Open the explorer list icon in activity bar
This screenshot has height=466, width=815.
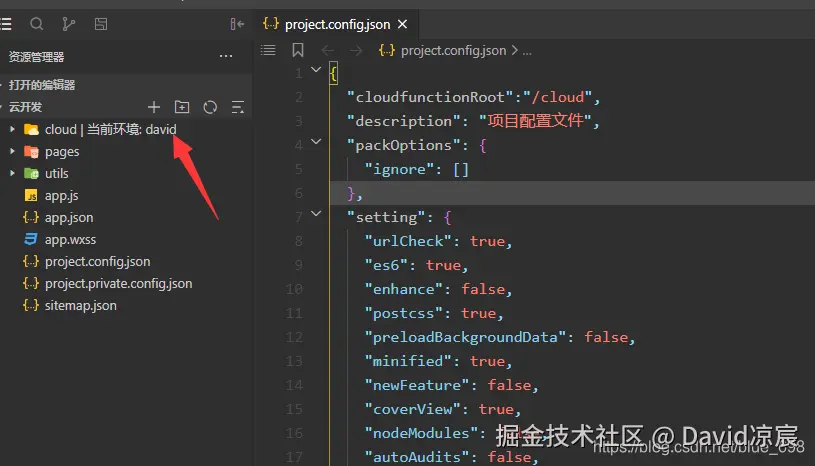5,24
